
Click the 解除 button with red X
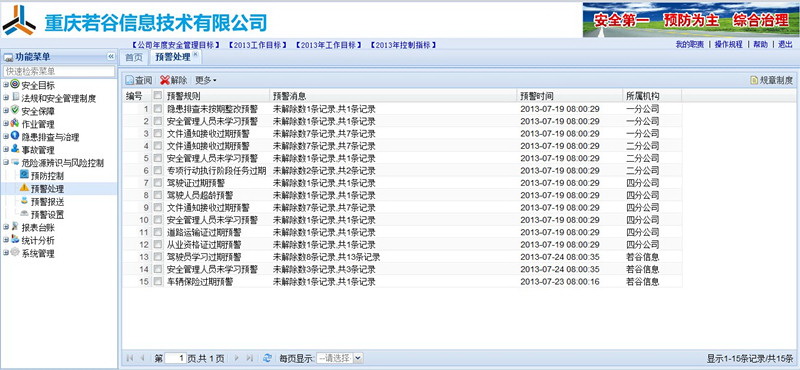173,80
